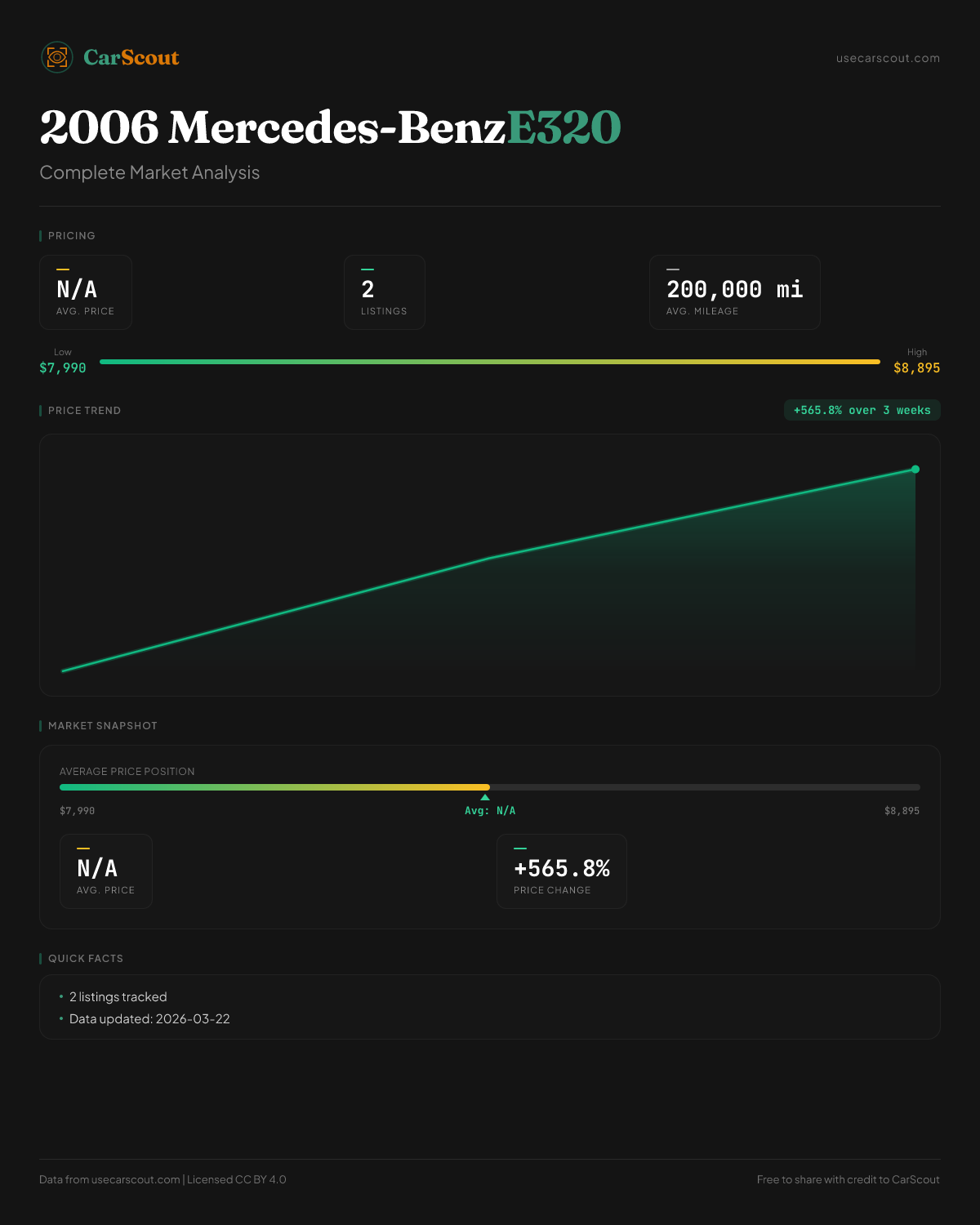980x1225 pixels.
Task: Click the average price position bar
Action: point(490,787)
